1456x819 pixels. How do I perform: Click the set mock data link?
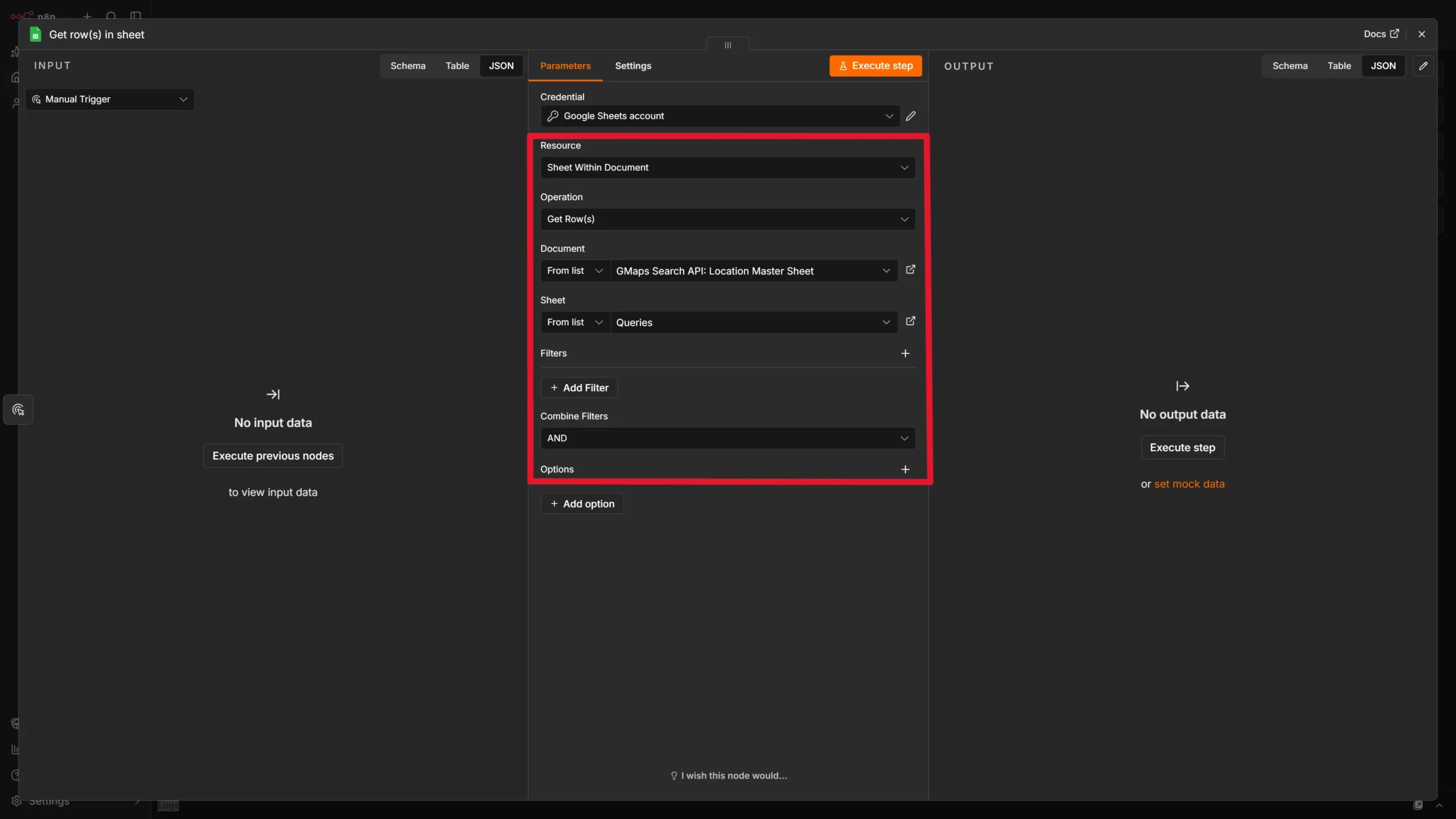tap(1189, 484)
